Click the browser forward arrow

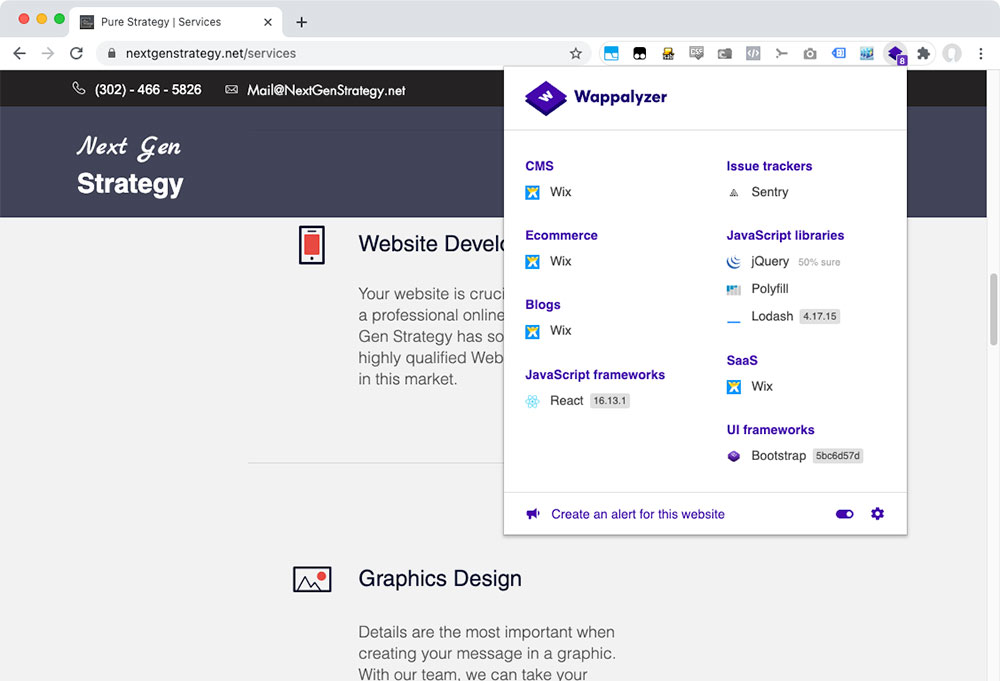(48, 54)
